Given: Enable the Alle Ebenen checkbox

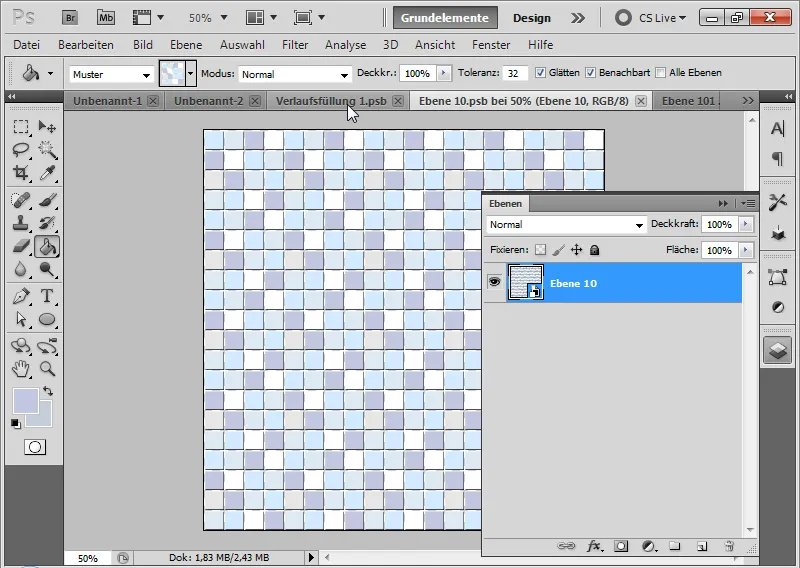Looking at the screenshot, I should [x=660, y=73].
